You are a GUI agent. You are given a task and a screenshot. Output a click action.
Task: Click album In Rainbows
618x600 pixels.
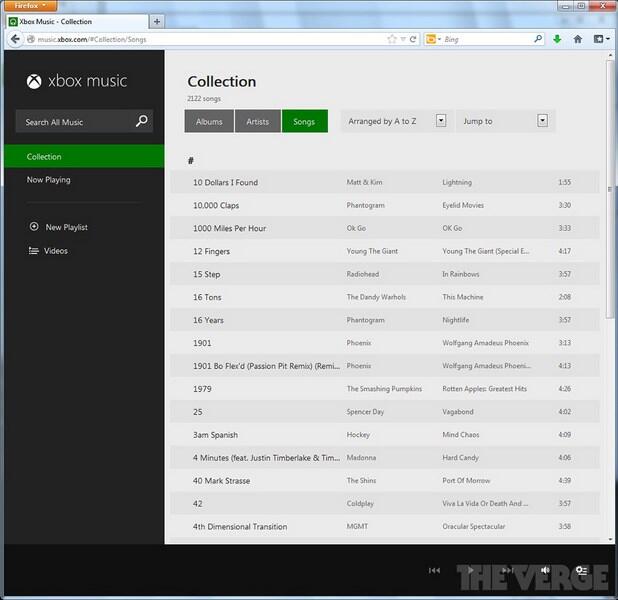(461, 274)
